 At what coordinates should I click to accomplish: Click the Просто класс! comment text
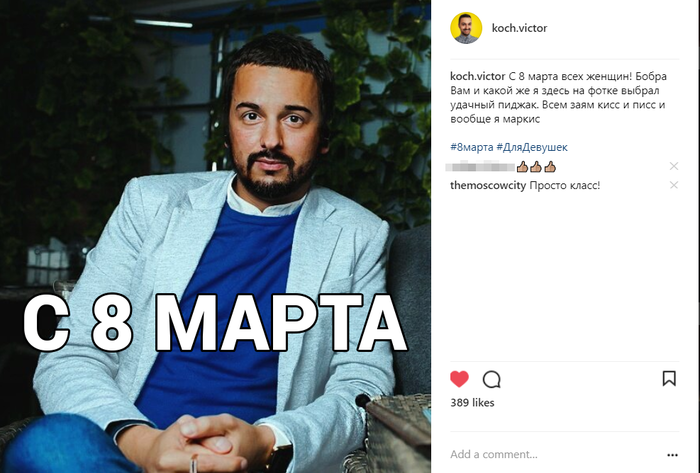(x=564, y=185)
